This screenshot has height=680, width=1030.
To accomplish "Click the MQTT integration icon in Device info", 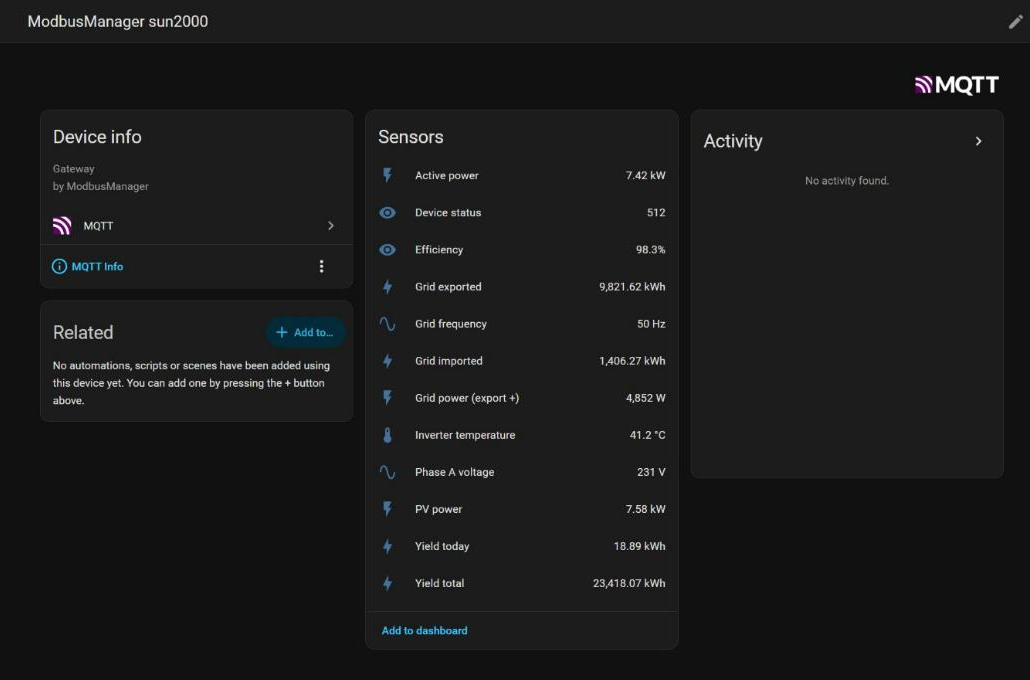I will 62,226.
